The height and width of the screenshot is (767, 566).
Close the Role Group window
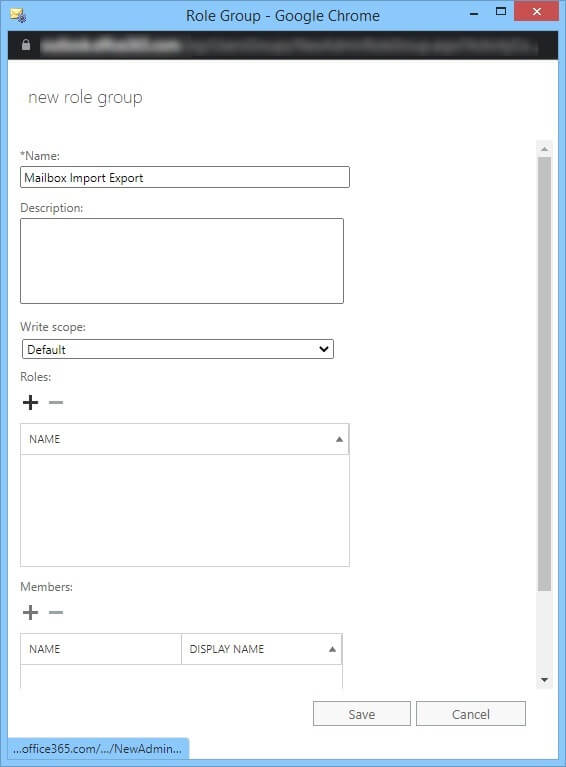[537, 12]
